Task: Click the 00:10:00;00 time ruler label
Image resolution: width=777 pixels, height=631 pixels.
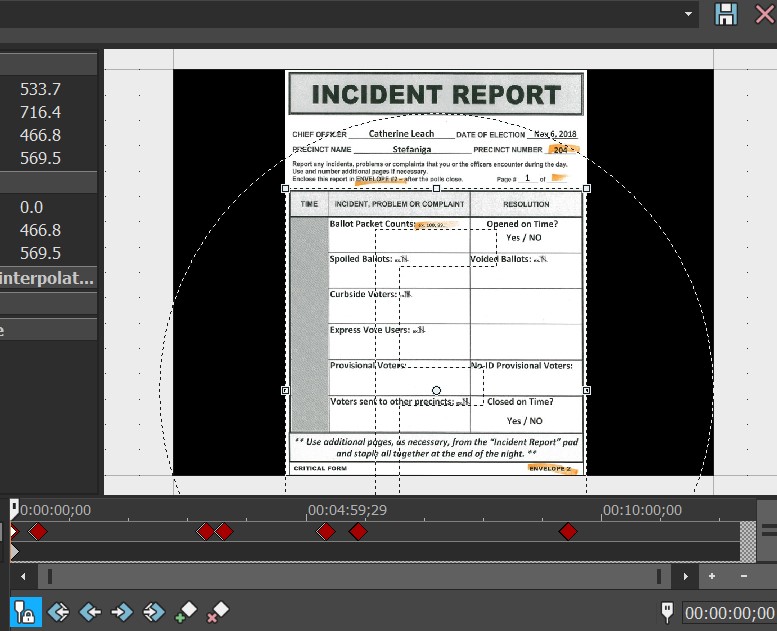Action: [642, 510]
